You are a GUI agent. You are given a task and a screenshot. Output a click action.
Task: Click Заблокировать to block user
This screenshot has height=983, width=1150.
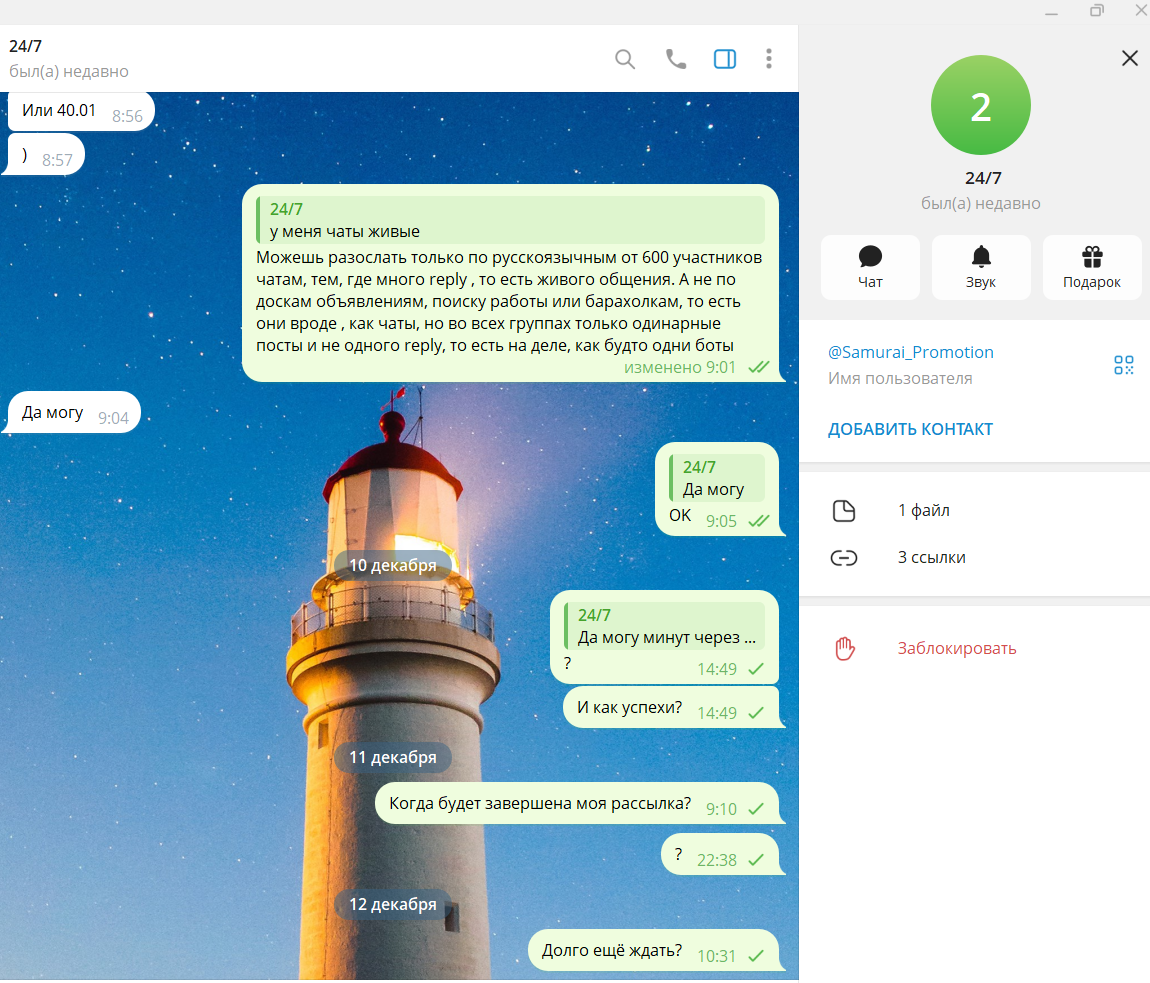tap(956, 648)
